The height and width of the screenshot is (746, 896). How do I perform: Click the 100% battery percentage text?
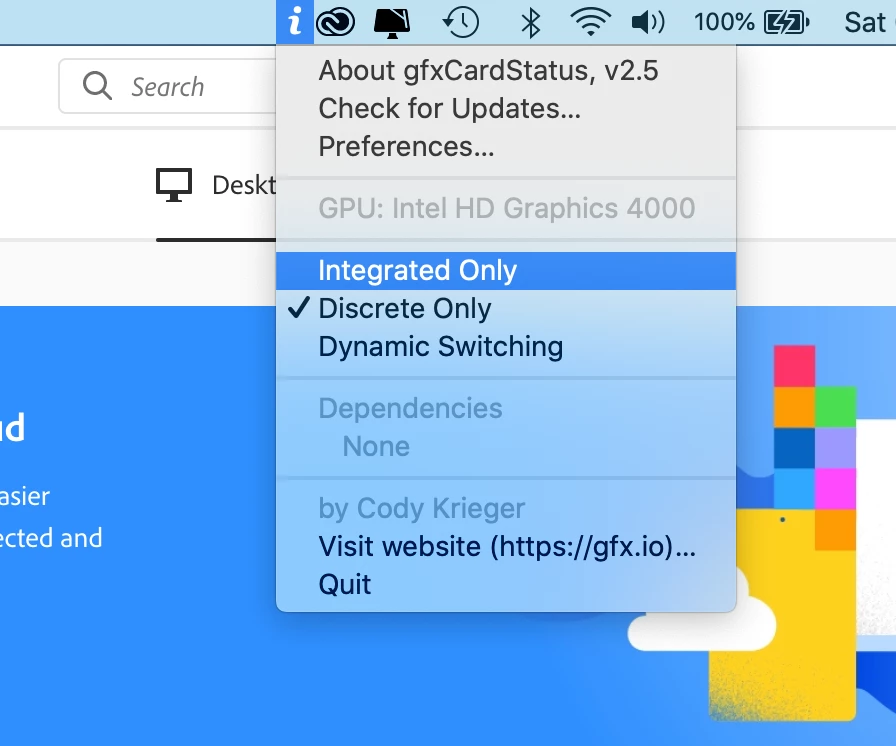(724, 23)
